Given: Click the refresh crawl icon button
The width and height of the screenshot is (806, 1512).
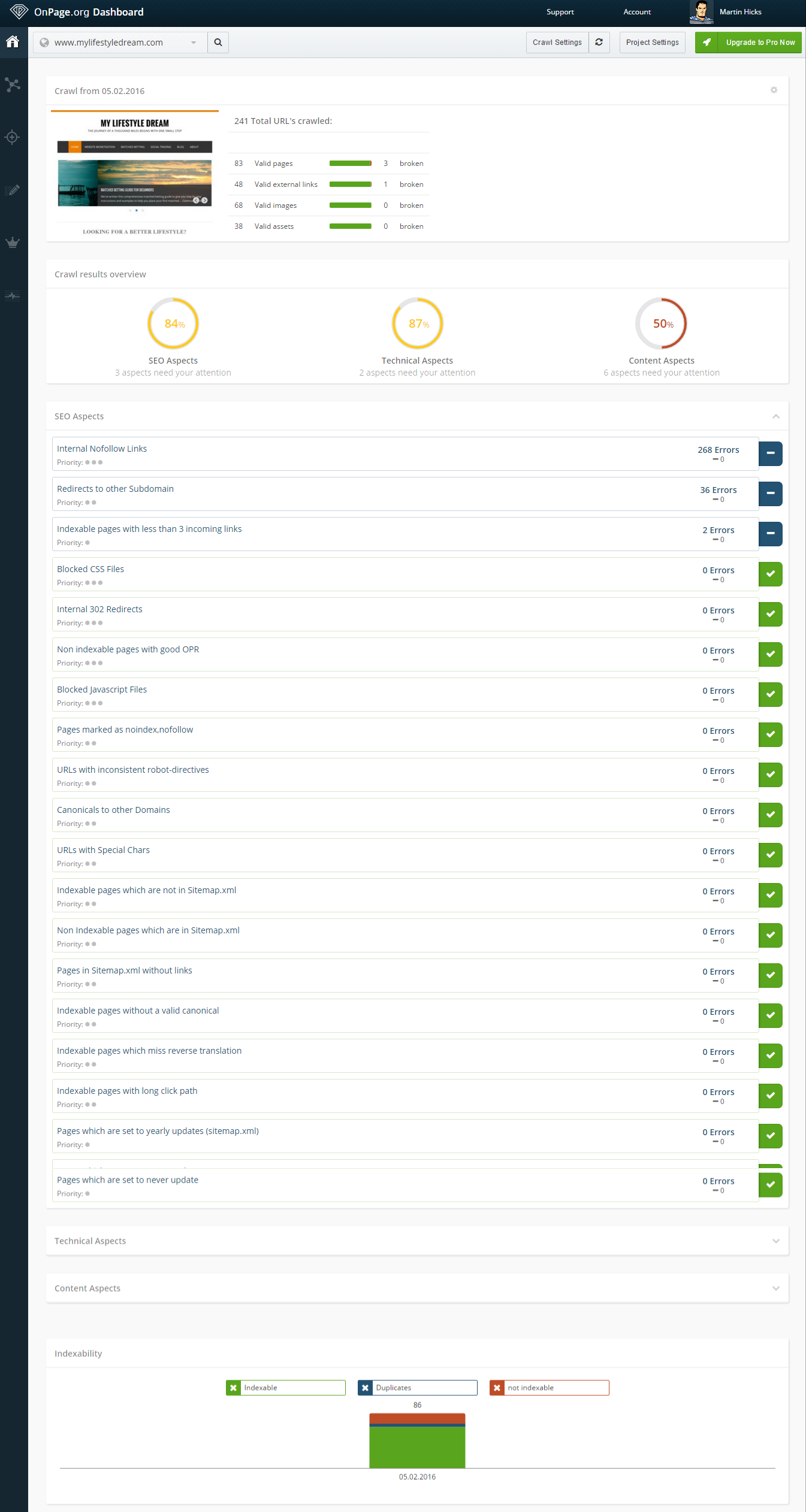Looking at the screenshot, I should coord(599,43).
